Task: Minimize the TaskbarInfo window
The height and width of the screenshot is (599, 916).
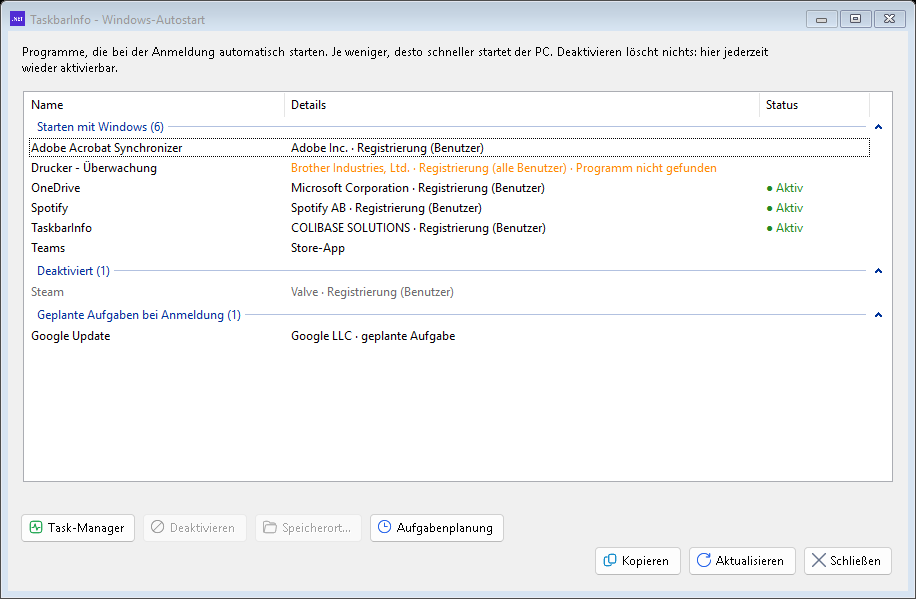Action: [822, 19]
